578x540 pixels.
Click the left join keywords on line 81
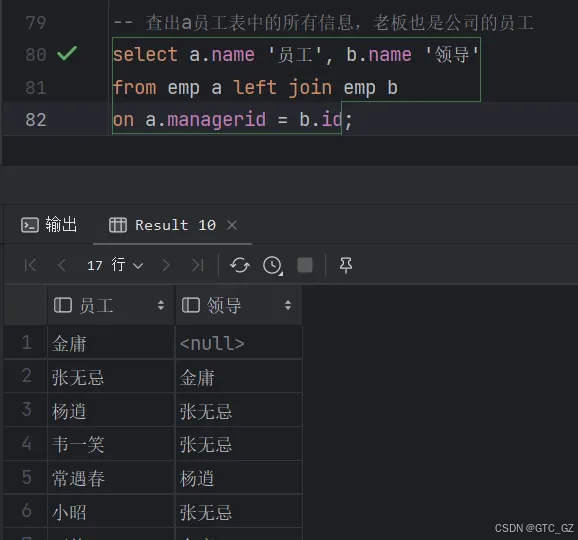(x=283, y=88)
